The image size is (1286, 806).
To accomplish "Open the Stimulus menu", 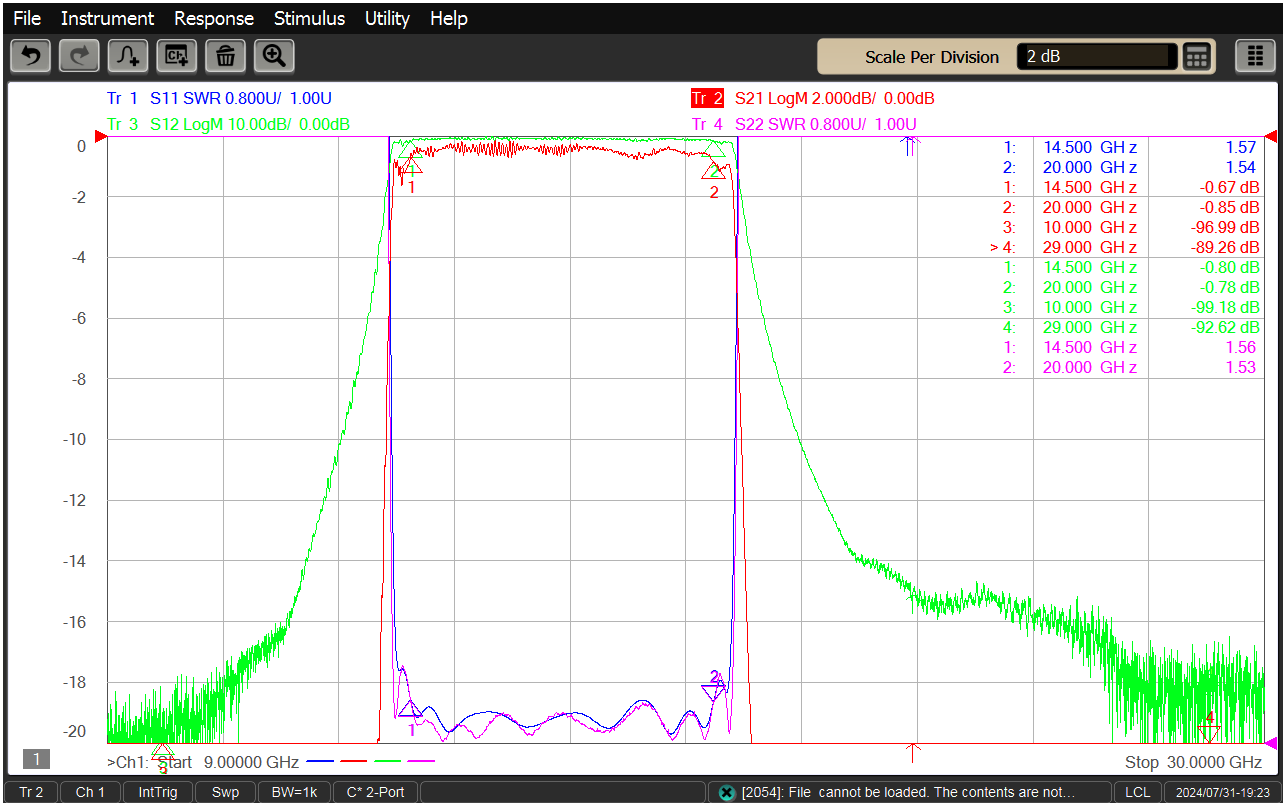I will (309, 18).
